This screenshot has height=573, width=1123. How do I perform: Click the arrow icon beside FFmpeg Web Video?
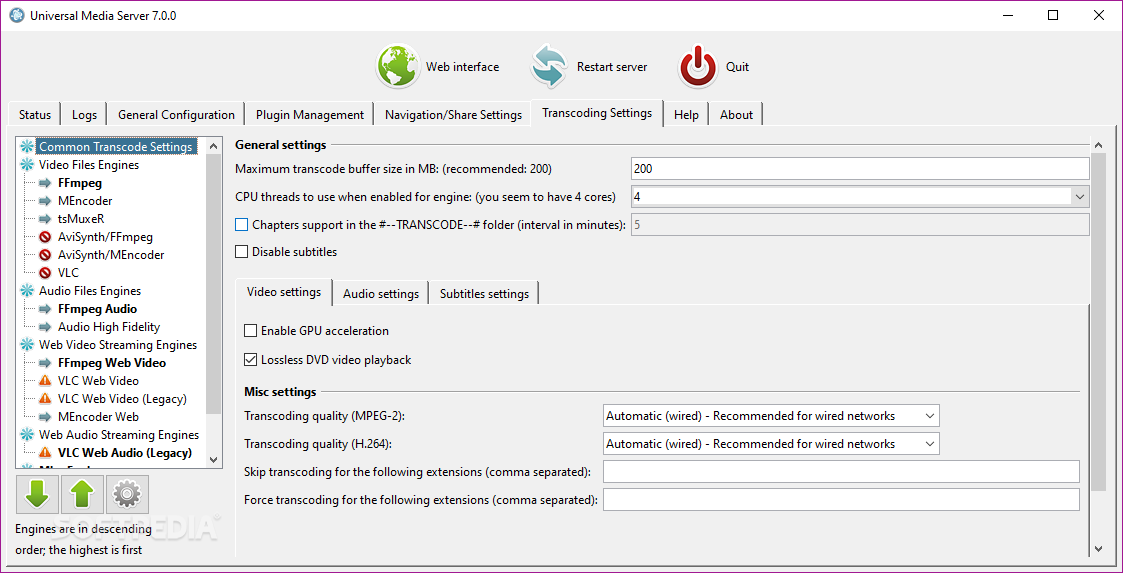[46, 362]
